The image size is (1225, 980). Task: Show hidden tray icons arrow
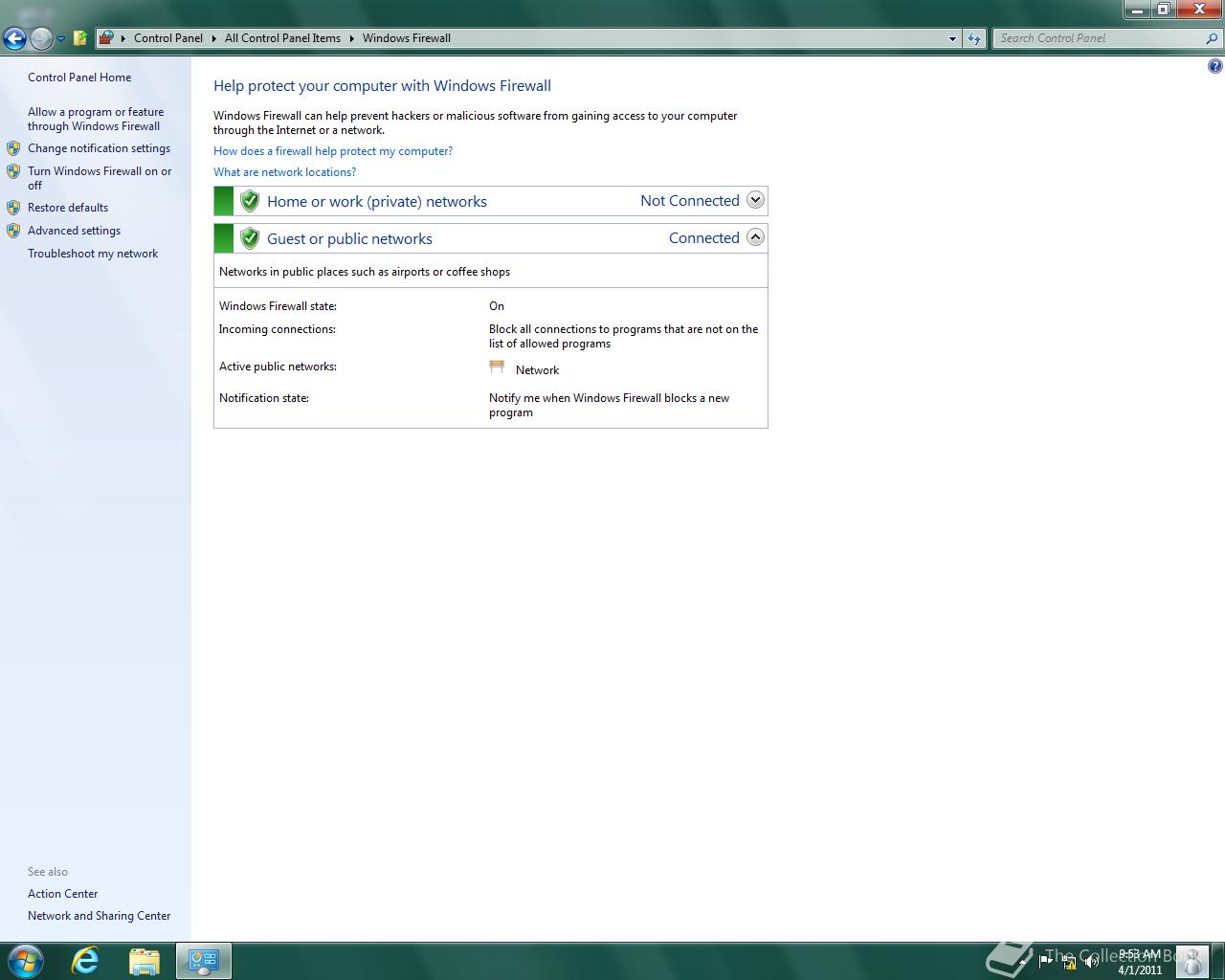[x=1022, y=962]
